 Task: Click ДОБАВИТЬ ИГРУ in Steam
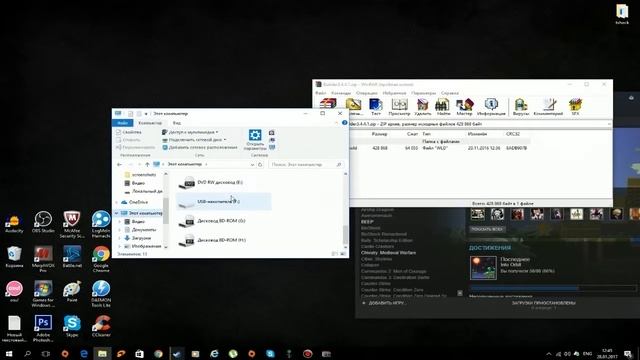pyautogui.click(x=384, y=303)
